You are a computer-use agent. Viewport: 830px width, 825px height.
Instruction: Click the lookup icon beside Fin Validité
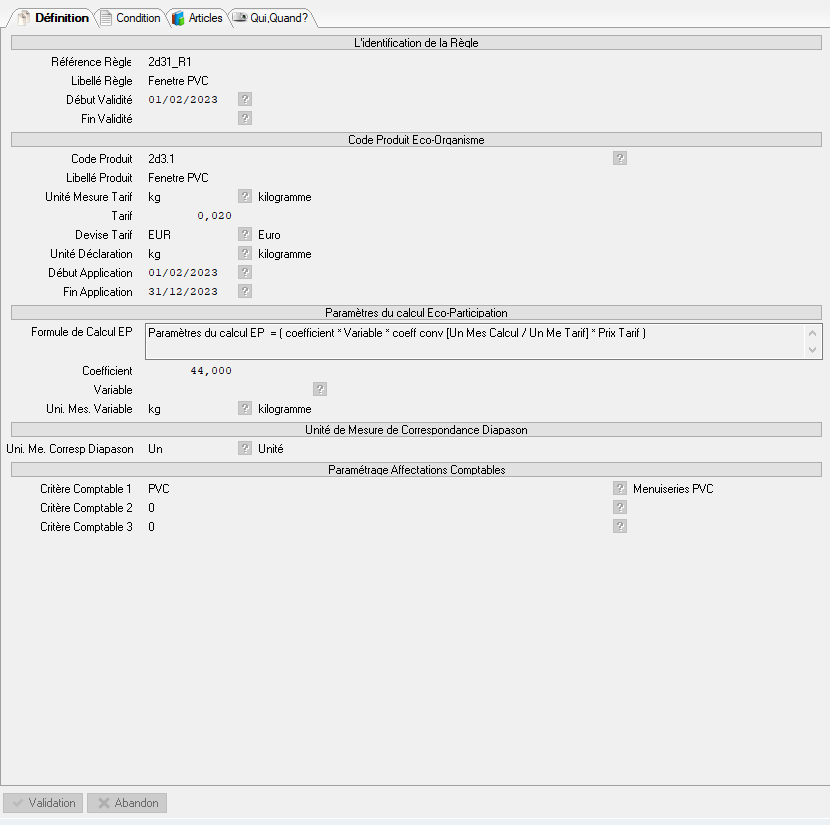tap(245, 118)
